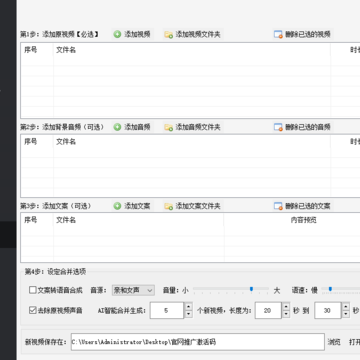
Task: Increase new video count stepper up arrow
Action: point(189,307)
